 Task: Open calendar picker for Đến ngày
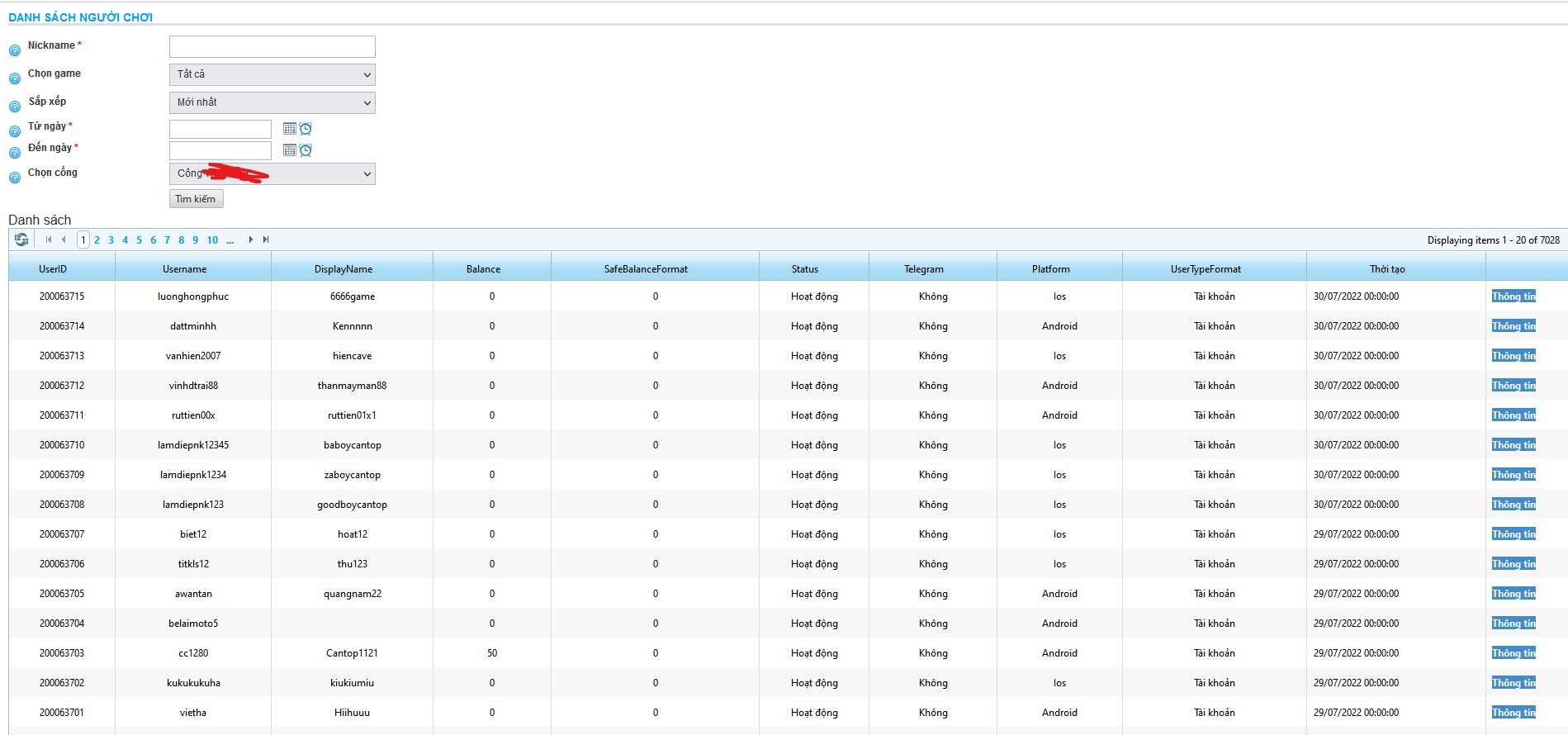click(x=290, y=150)
